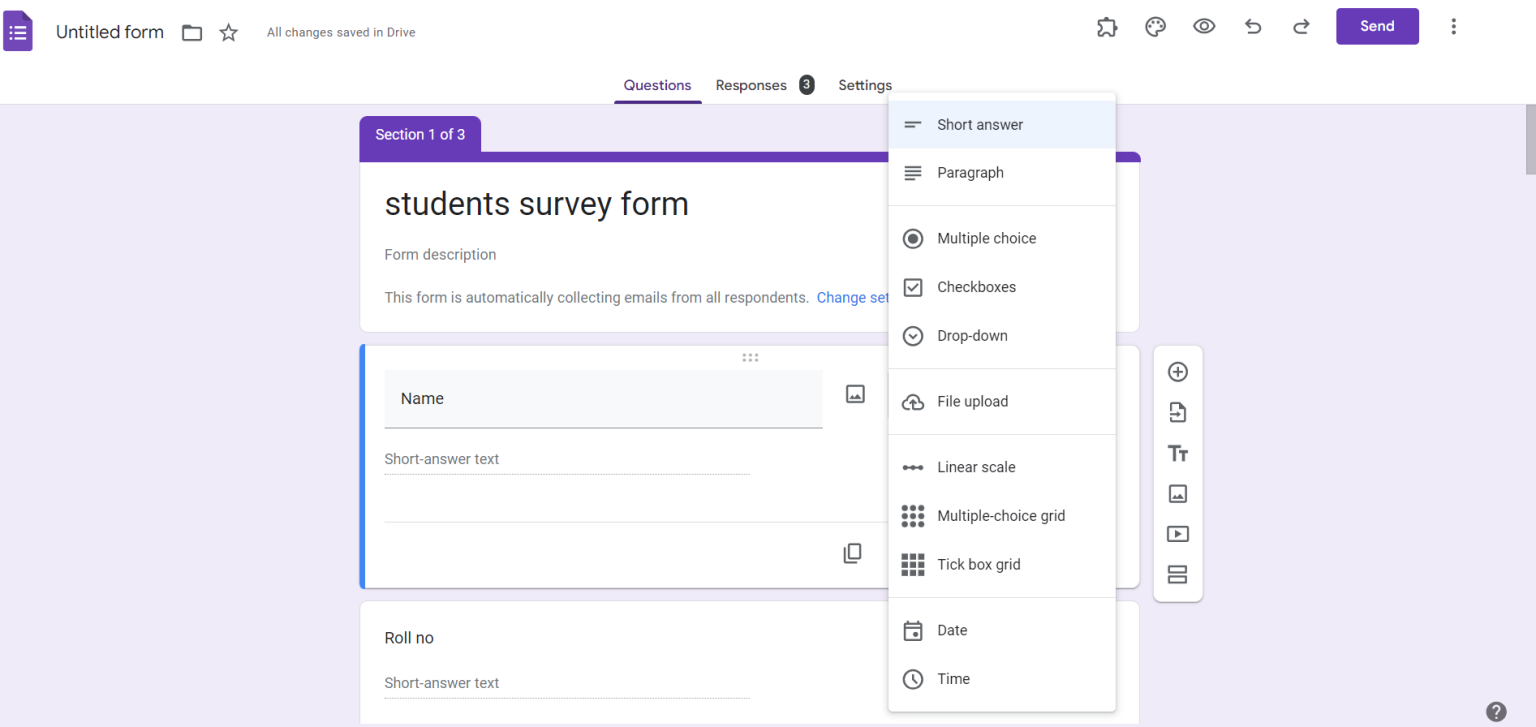Move form using the folder icon

click(x=192, y=33)
